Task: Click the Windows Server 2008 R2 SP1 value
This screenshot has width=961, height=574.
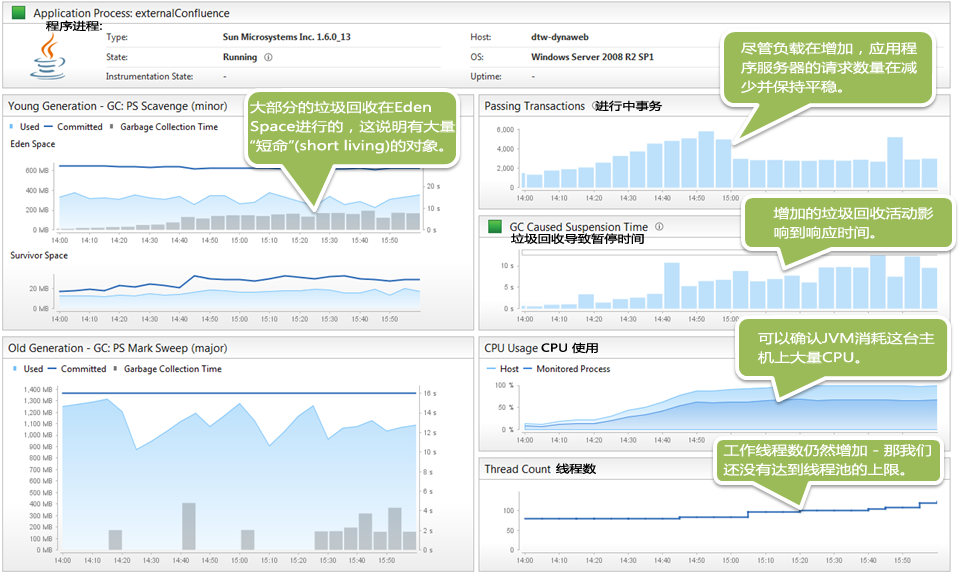Action: (592, 57)
